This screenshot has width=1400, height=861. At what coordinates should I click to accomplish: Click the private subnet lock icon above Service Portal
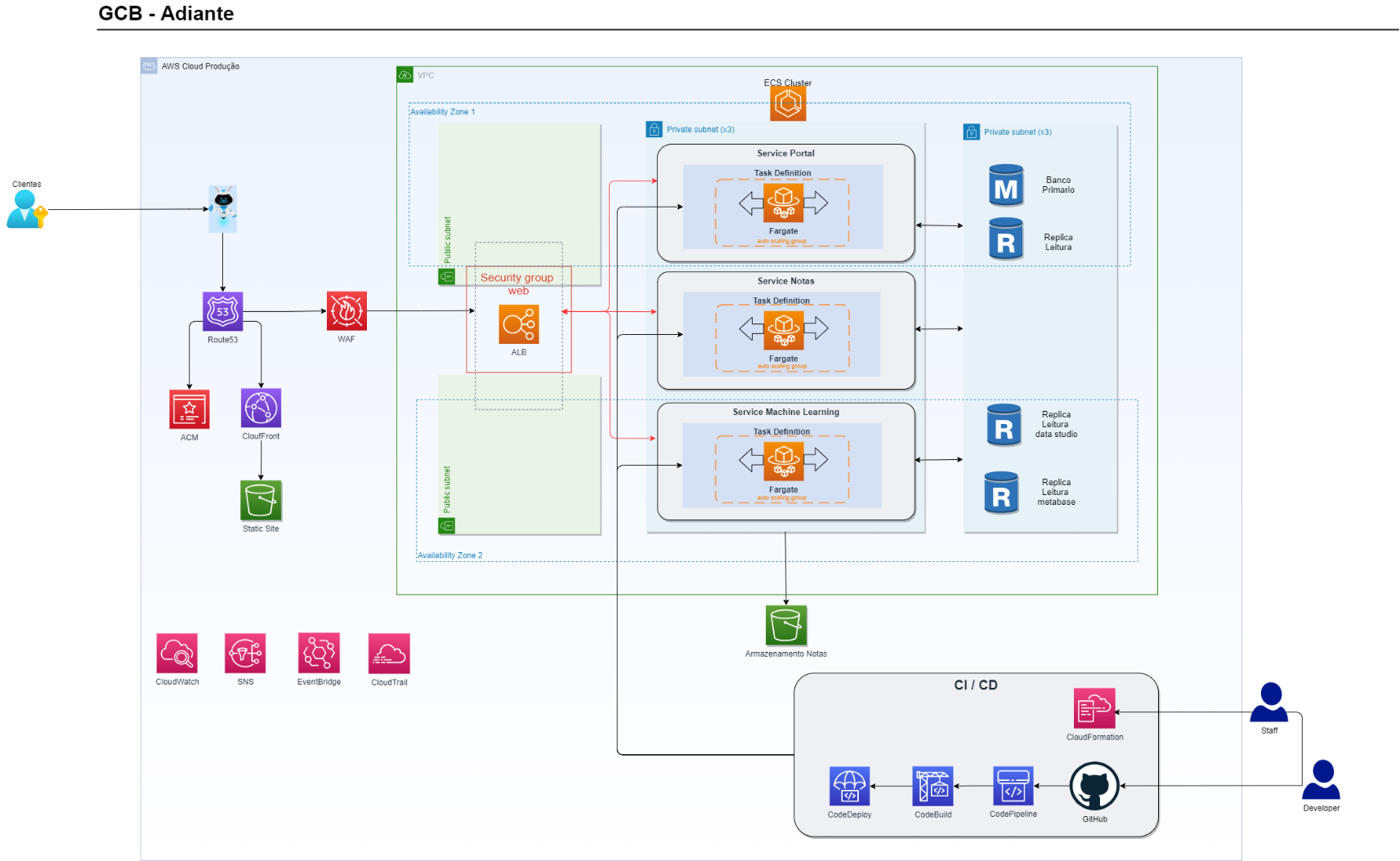[654, 129]
